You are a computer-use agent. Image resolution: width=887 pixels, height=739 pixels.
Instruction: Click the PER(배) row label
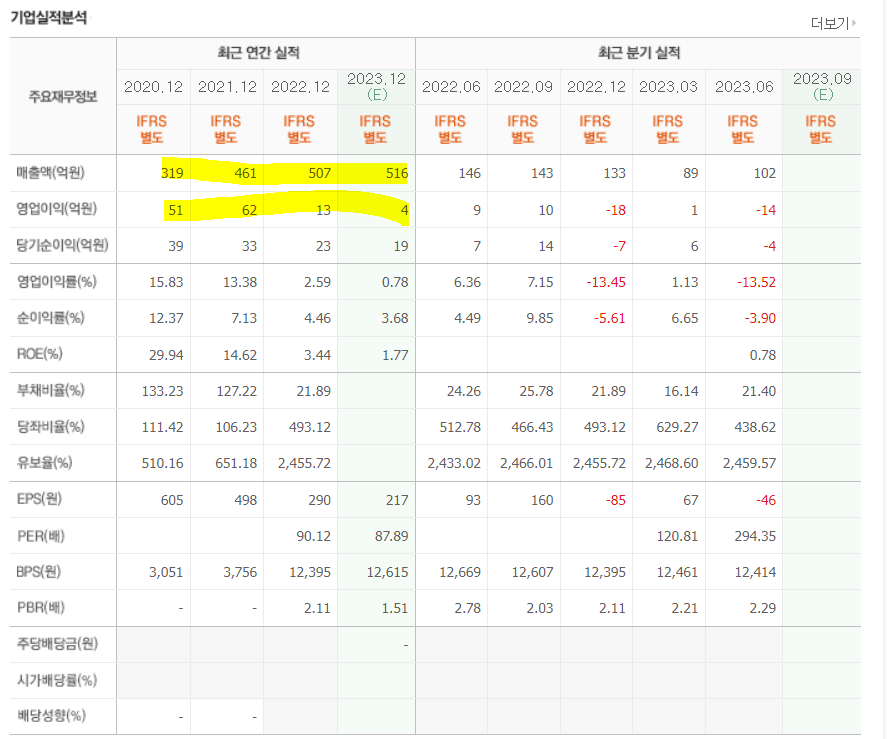point(41,536)
